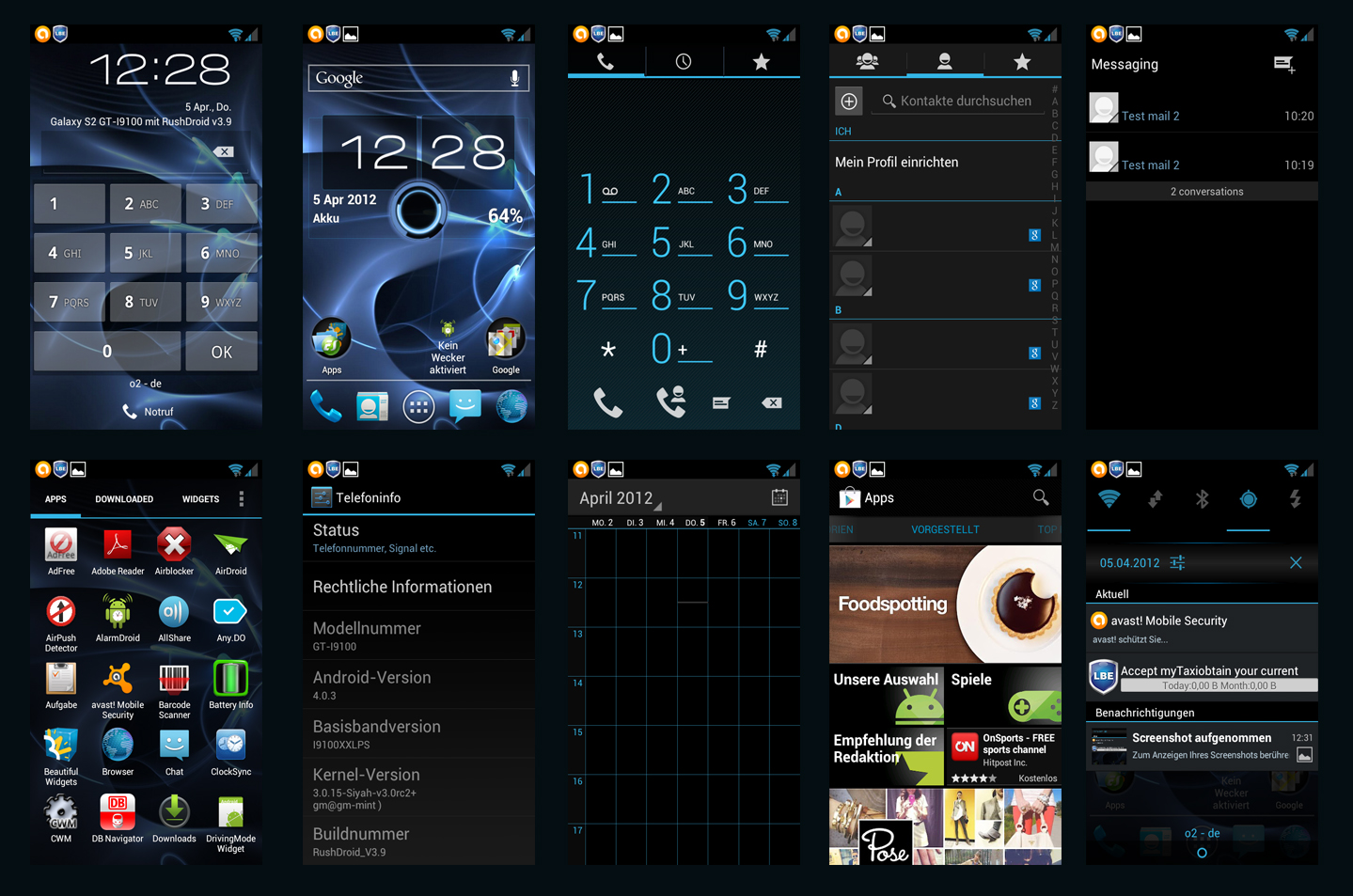Image resolution: width=1353 pixels, height=896 pixels.
Task: Open the Status entry in Telefoninfo
Action: pos(418,538)
